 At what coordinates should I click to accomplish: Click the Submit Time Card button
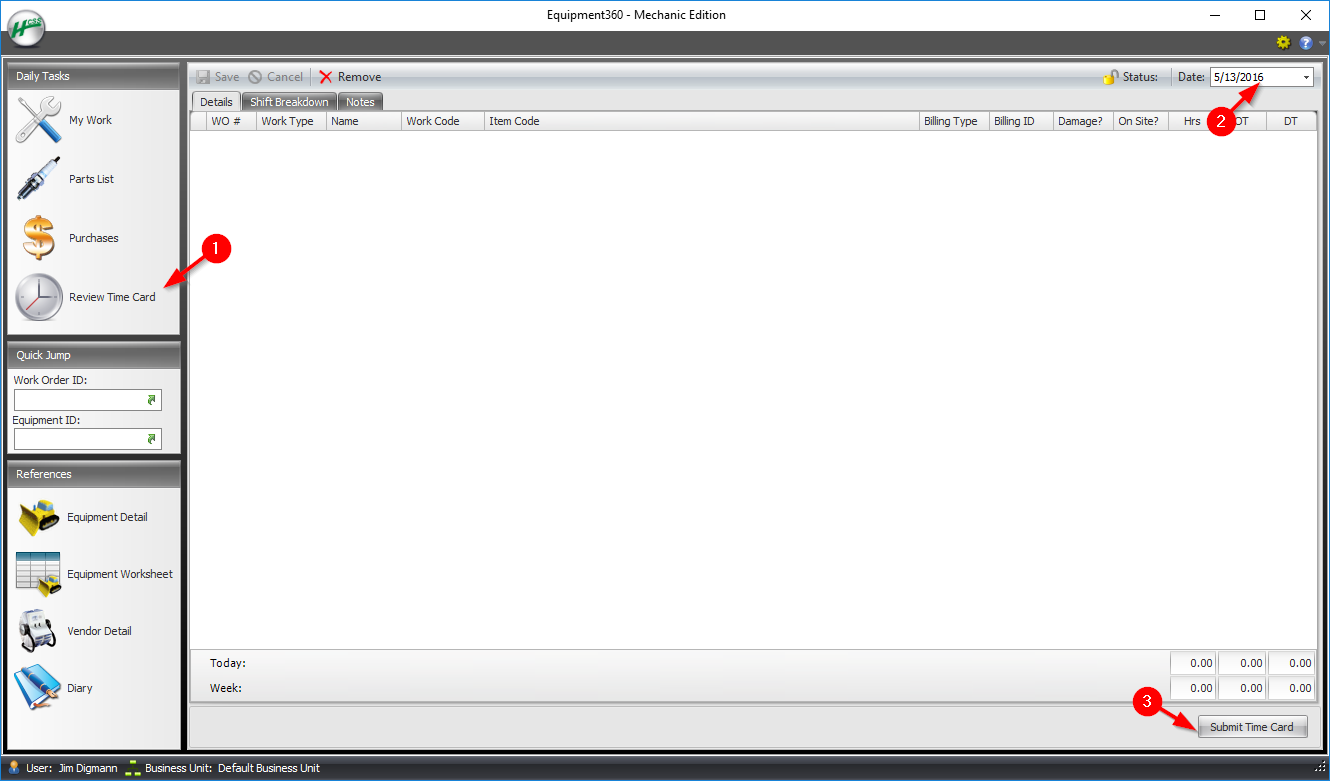1252,727
